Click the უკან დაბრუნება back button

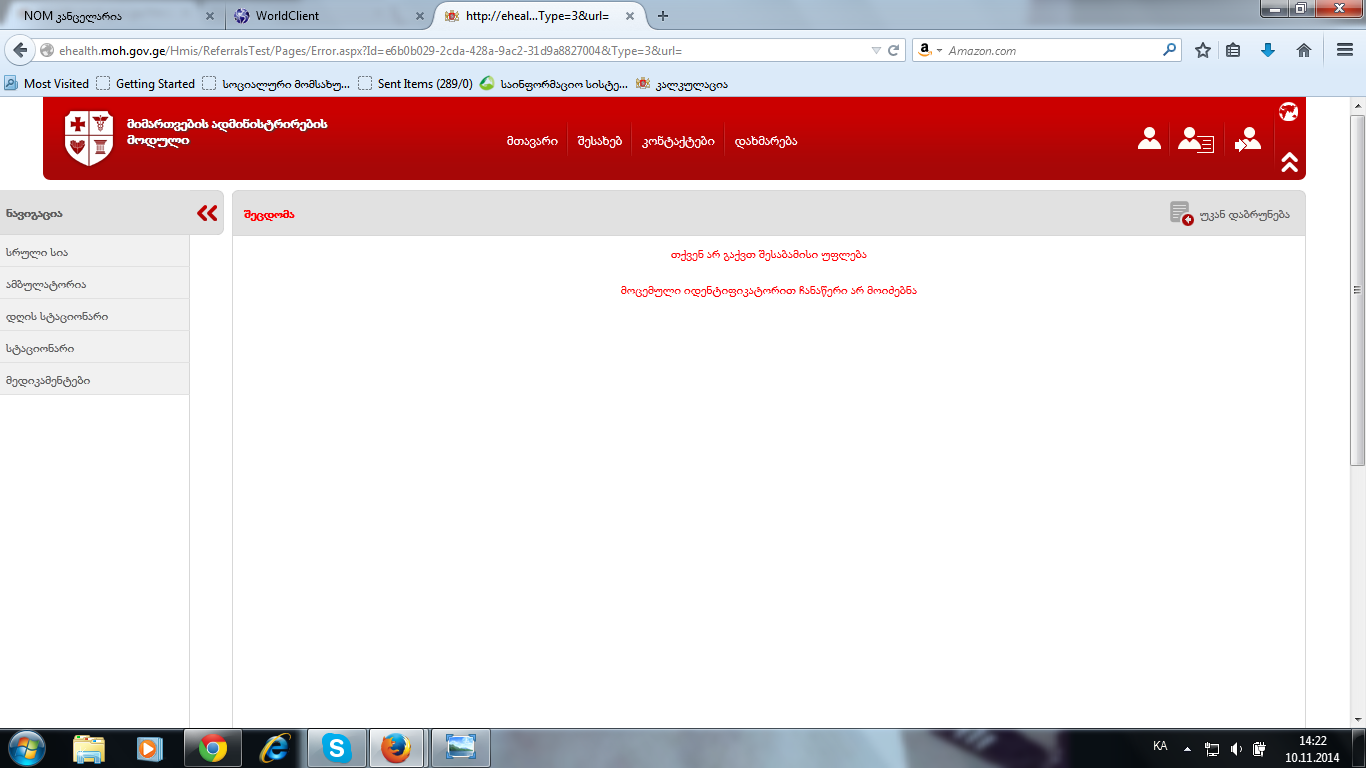(x=1230, y=214)
